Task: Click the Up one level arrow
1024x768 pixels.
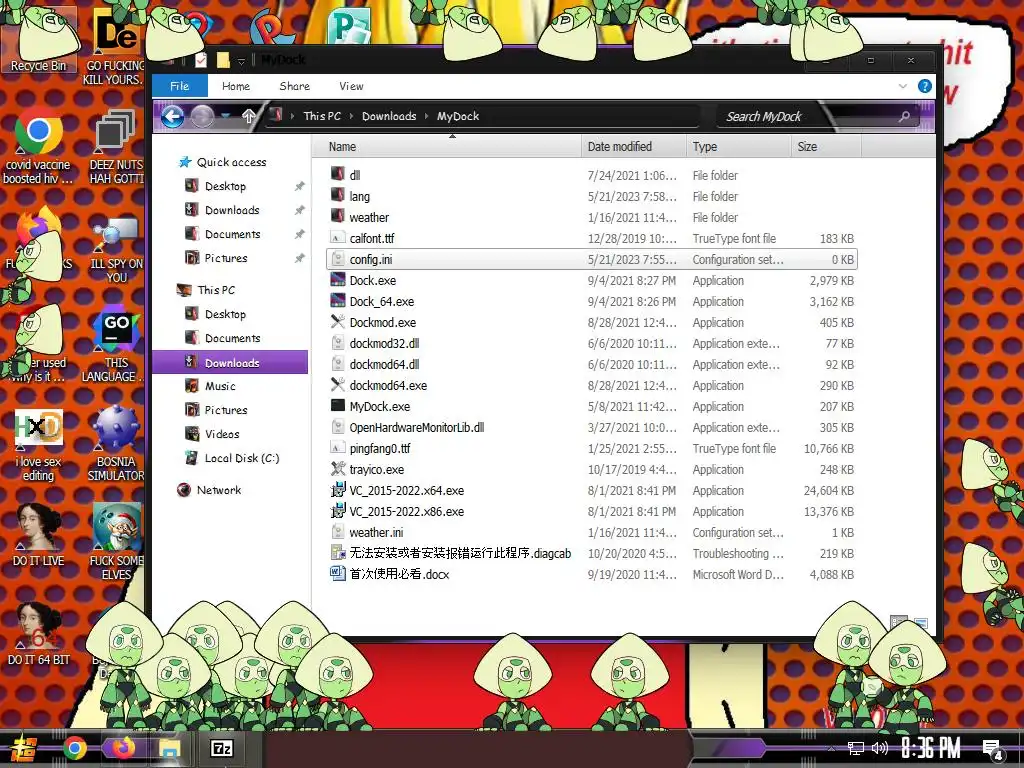Action: tap(249, 117)
